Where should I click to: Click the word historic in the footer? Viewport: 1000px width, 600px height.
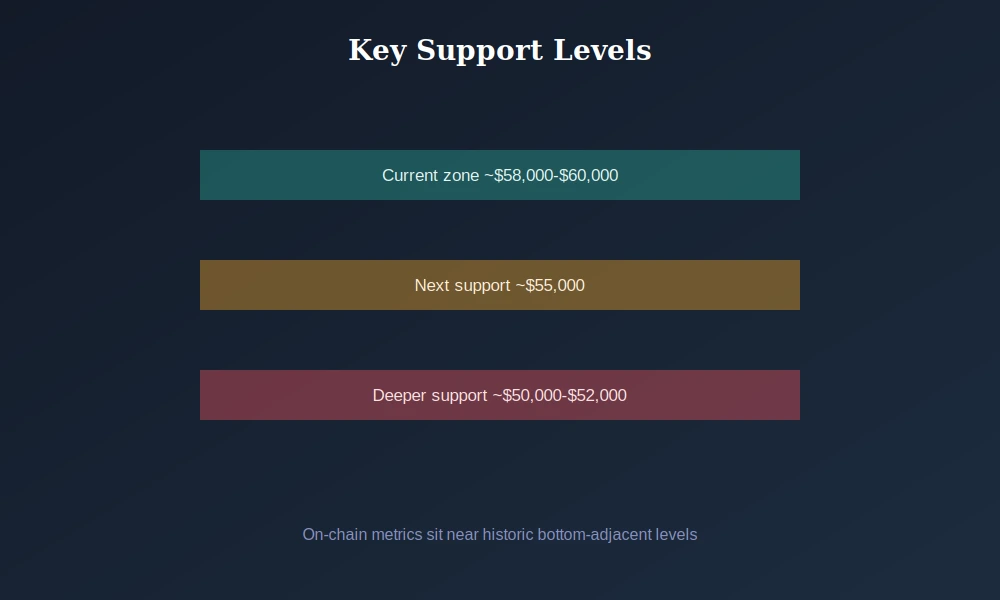coord(508,534)
